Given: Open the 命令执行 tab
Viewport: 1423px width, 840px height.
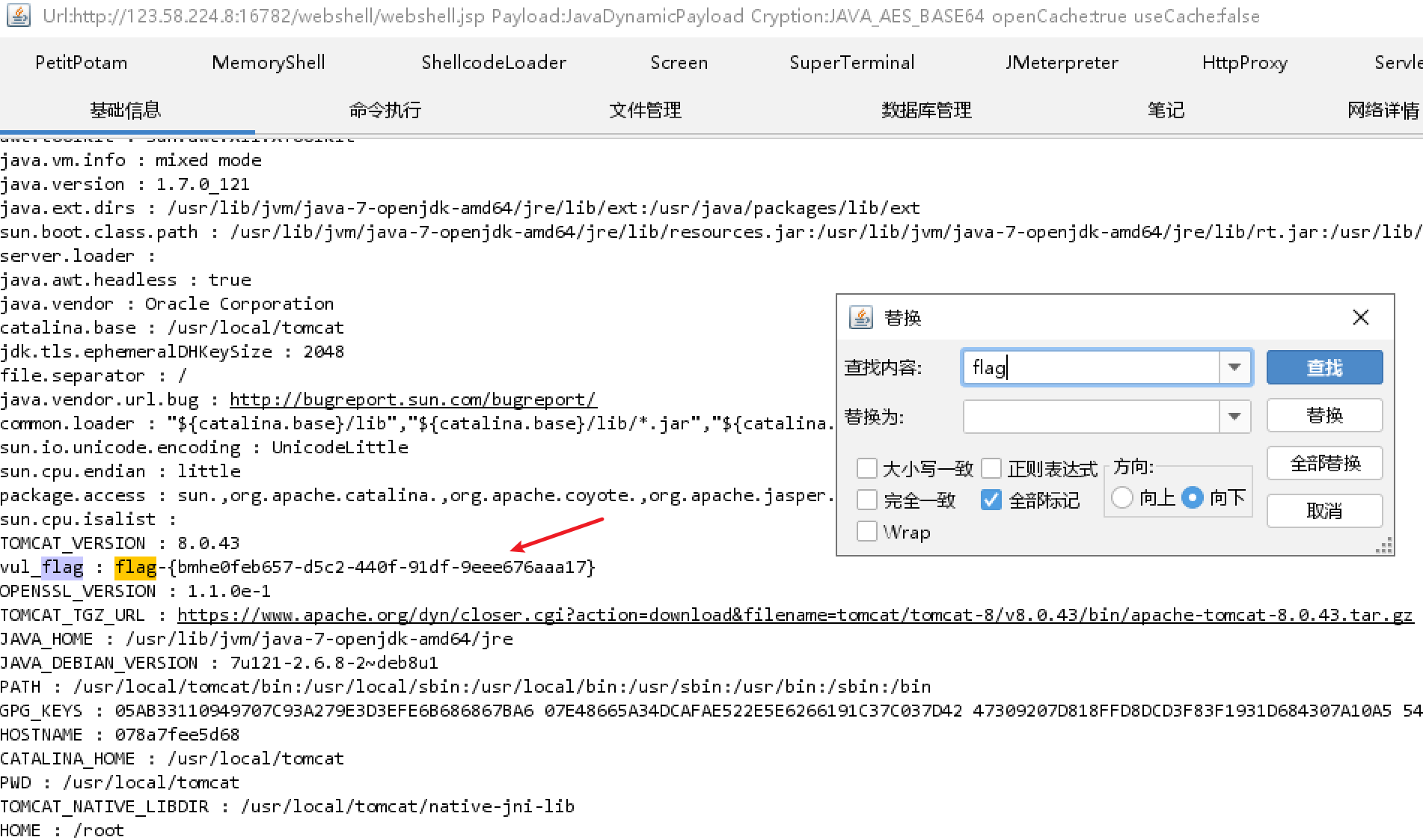Looking at the screenshot, I should click(385, 110).
